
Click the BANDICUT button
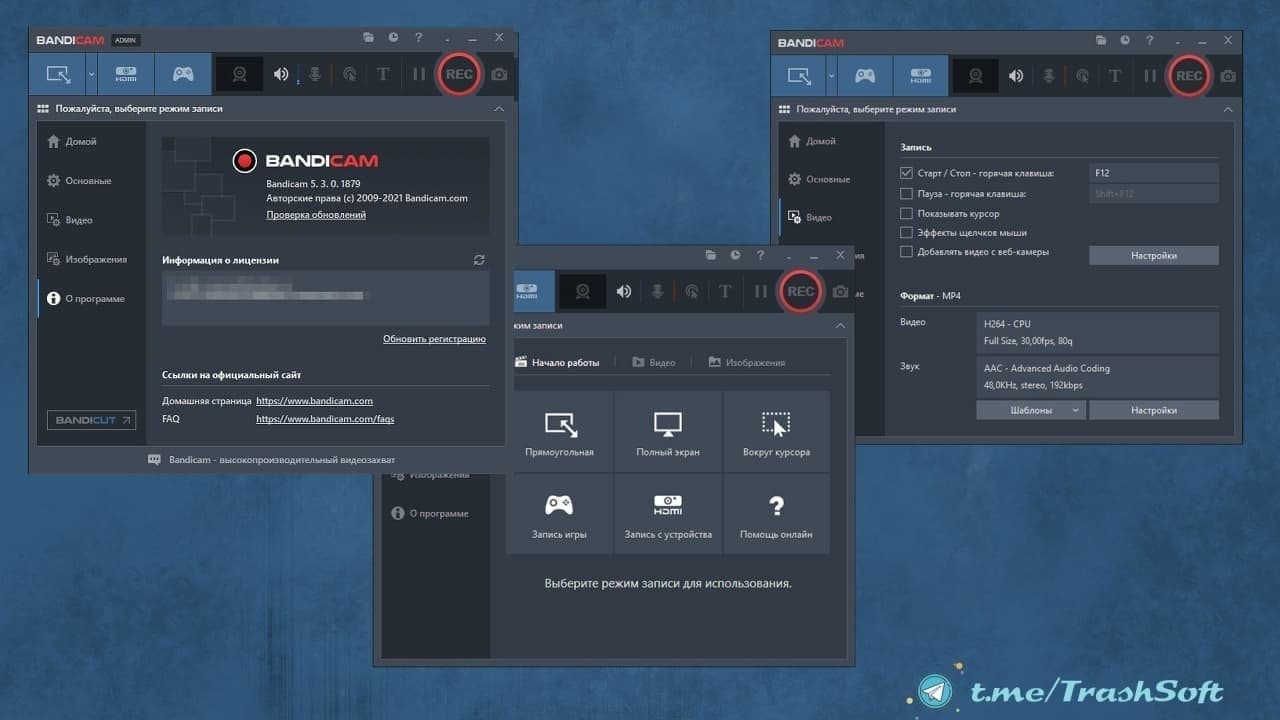pos(91,420)
